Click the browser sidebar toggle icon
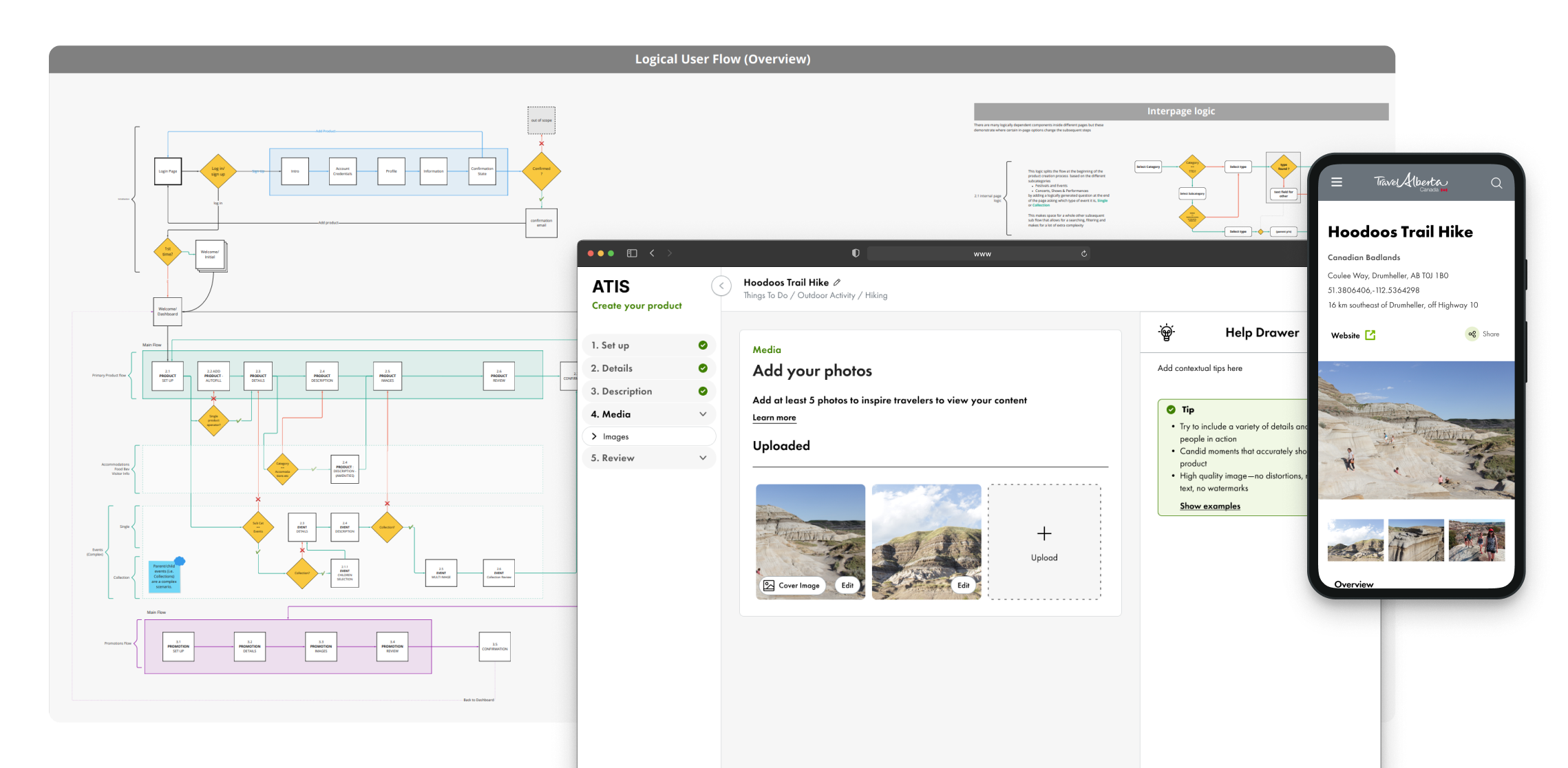 pos(632,253)
